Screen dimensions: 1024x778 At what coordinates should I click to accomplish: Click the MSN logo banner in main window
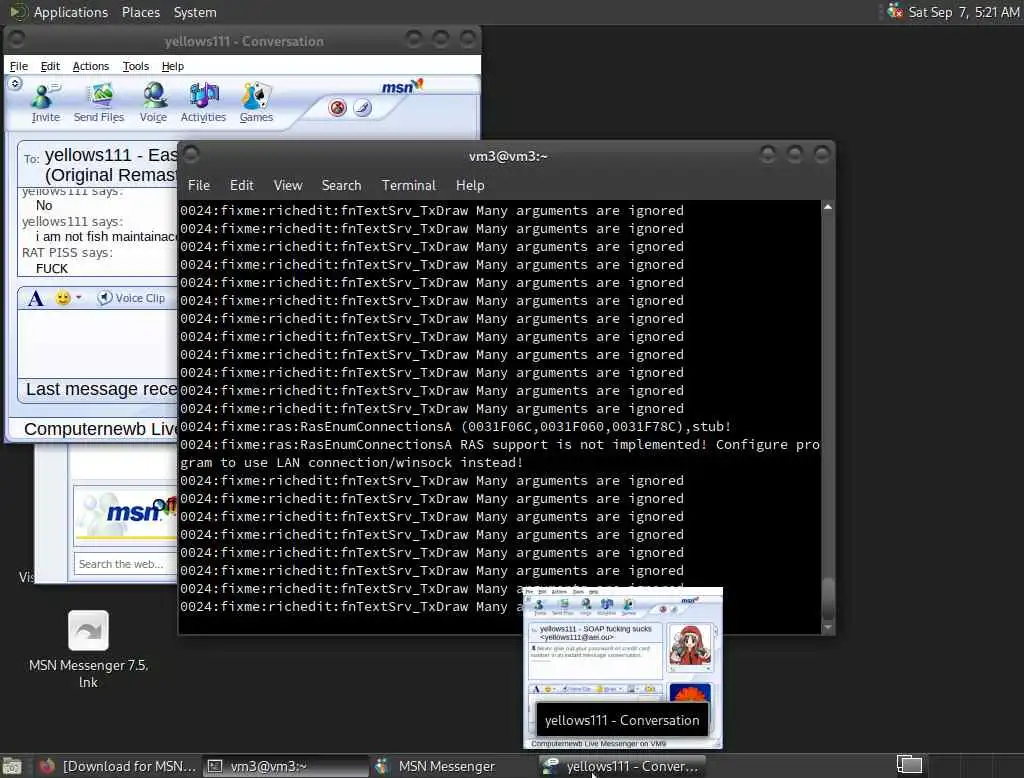tap(125, 513)
